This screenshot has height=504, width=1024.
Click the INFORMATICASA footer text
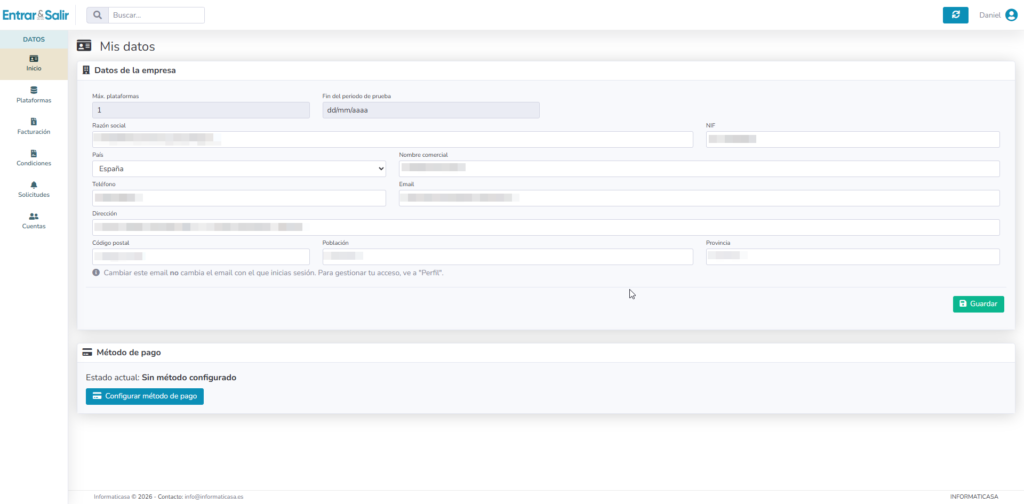point(974,497)
